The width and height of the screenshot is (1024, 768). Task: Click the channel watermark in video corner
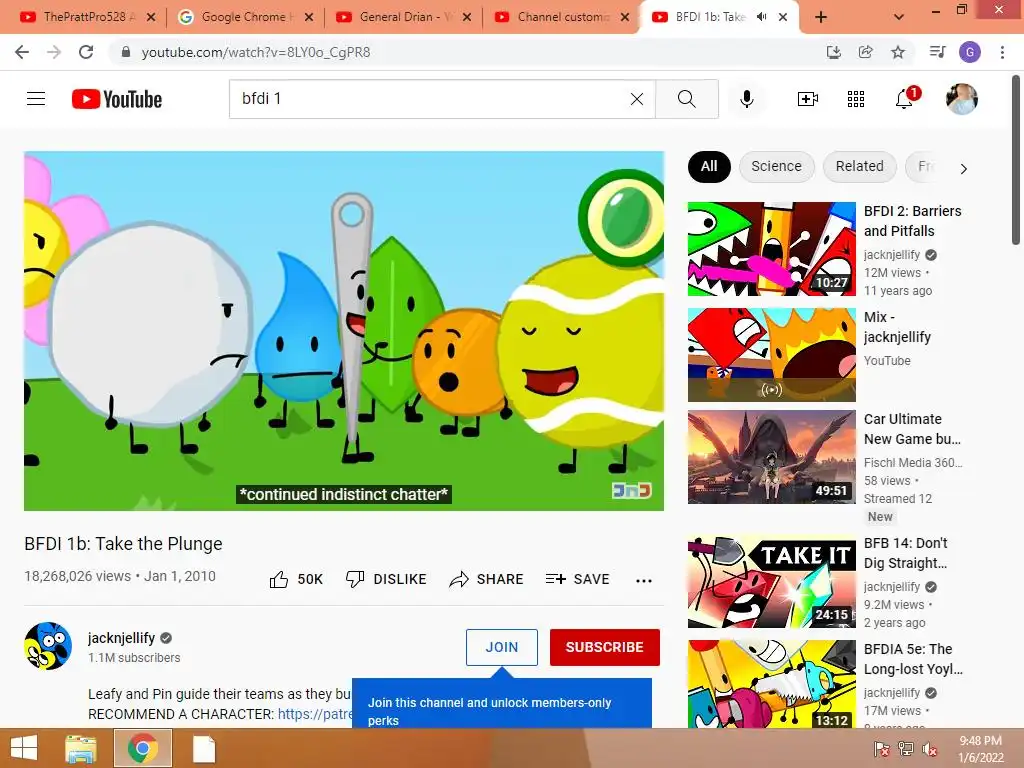point(632,490)
